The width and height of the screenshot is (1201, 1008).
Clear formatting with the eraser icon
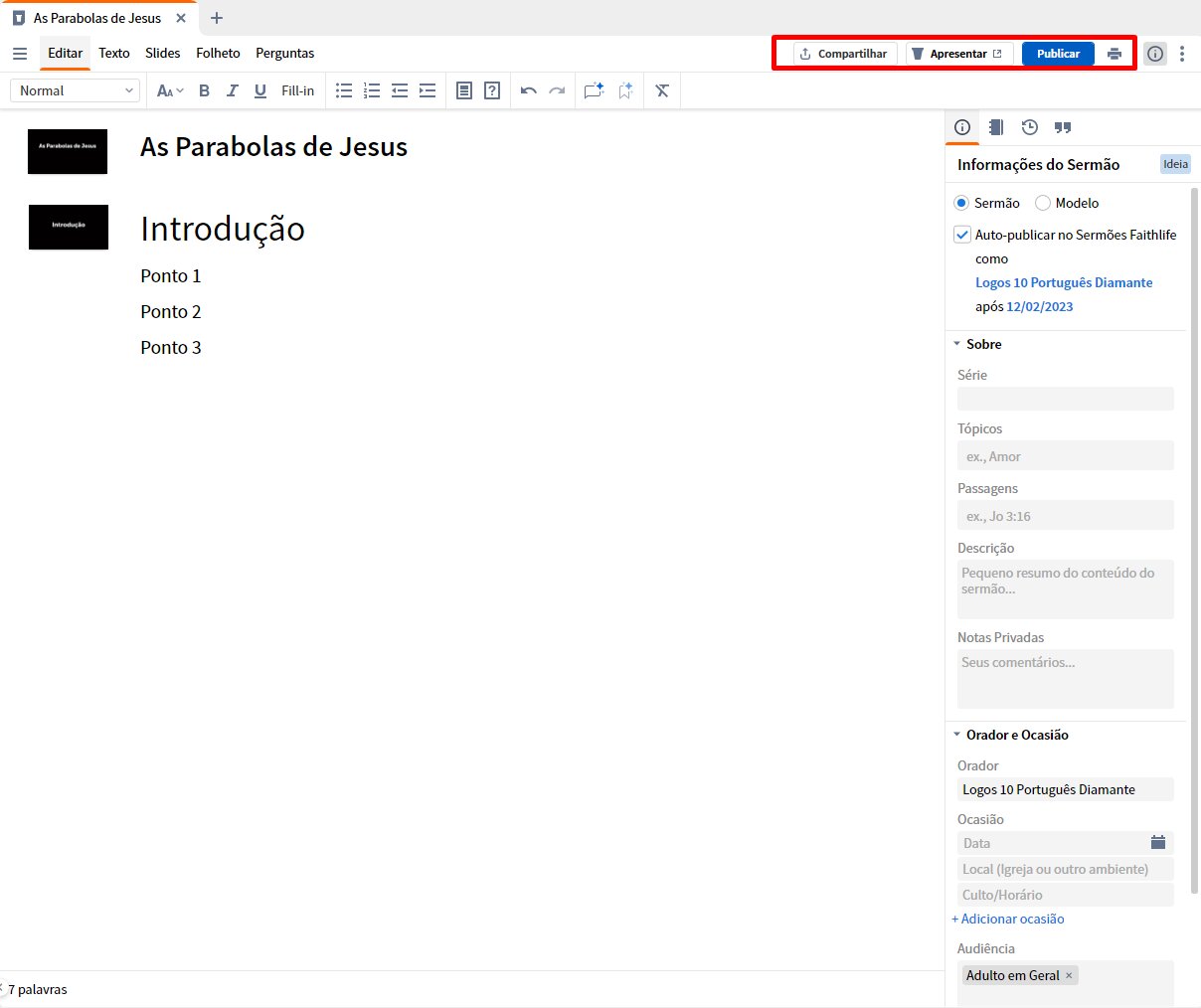tap(662, 90)
